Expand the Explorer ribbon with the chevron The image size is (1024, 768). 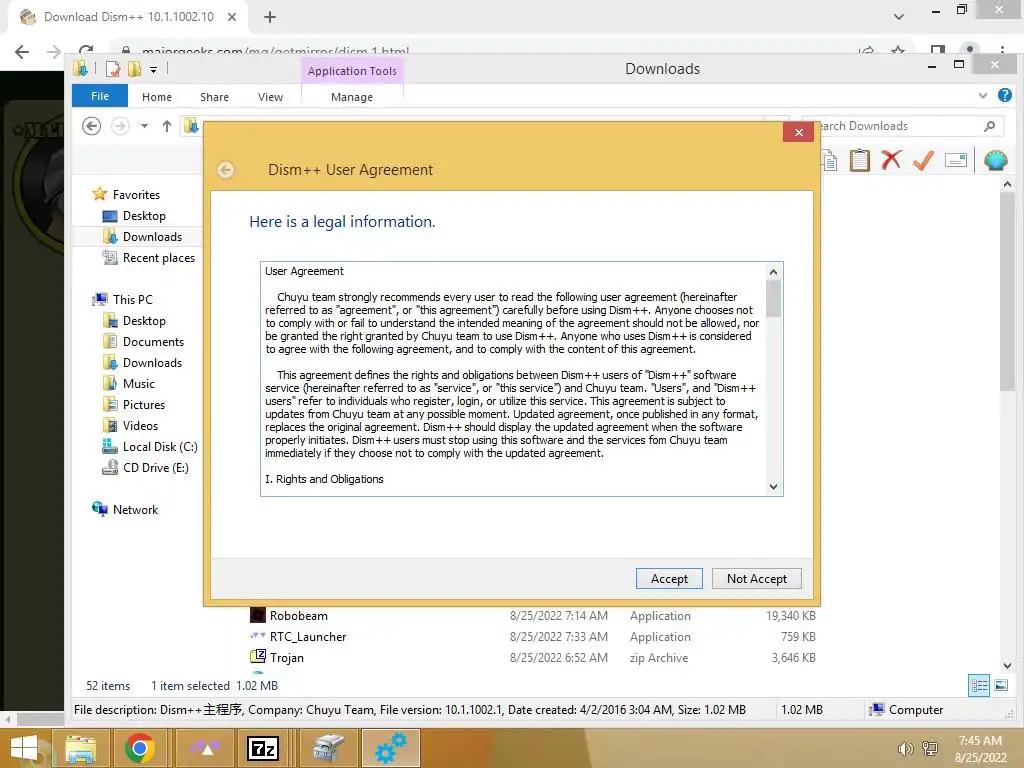pyautogui.click(x=983, y=96)
